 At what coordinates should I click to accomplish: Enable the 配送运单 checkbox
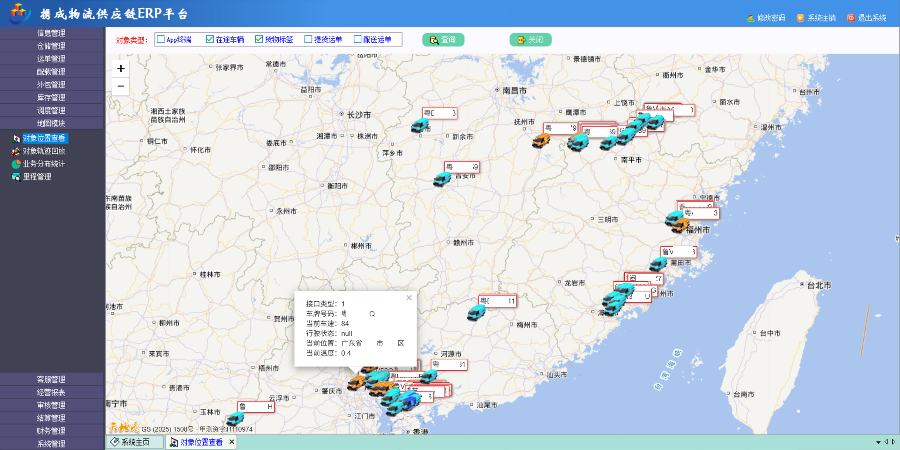(x=358, y=40)
